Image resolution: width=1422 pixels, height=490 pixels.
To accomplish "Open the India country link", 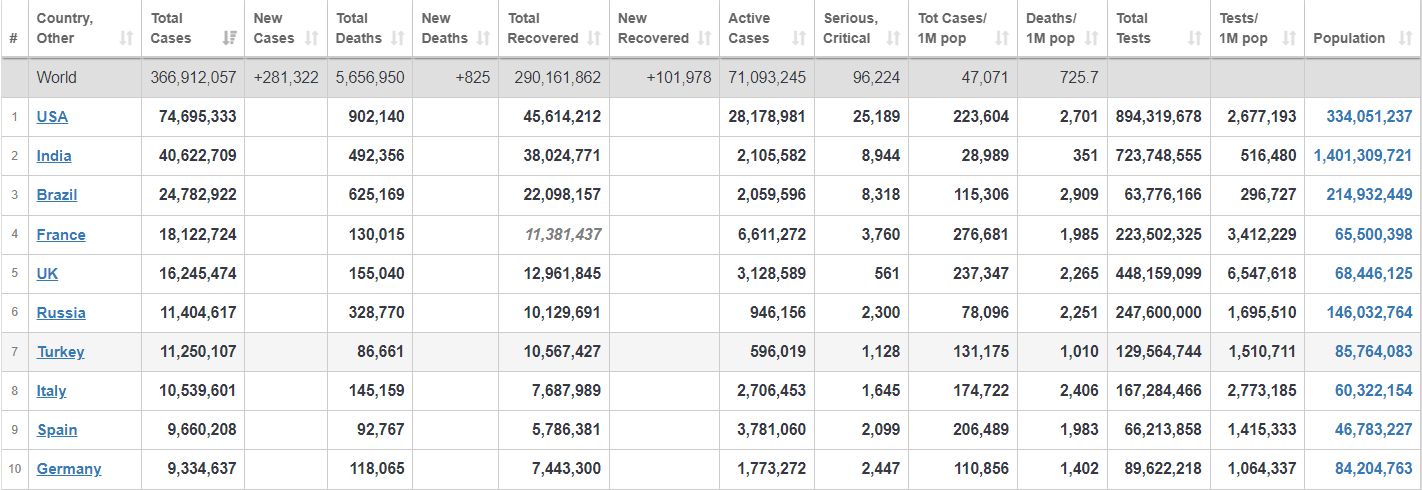I will click(54, 156).
